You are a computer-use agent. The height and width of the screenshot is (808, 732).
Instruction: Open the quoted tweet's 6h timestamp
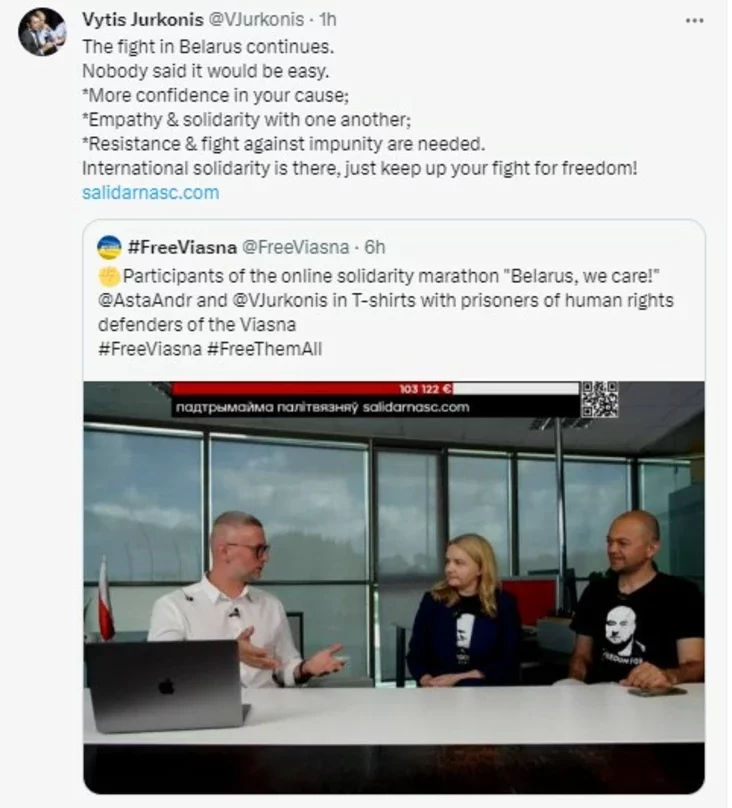pyautogui.click(x=374, y=247)
